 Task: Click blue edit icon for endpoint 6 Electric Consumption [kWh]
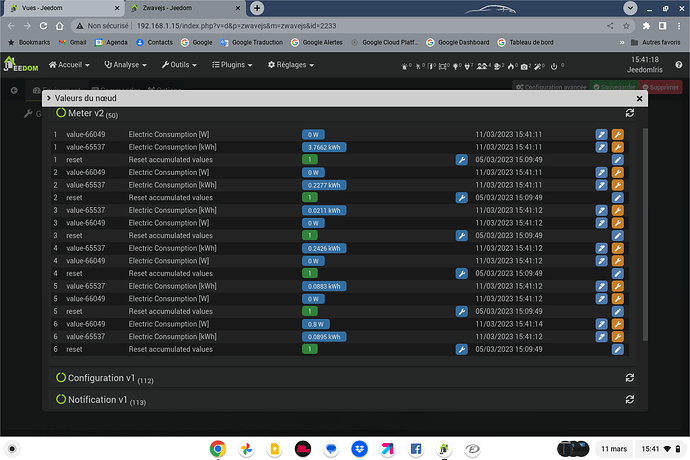pyautogui.click(x=601, y=337)
